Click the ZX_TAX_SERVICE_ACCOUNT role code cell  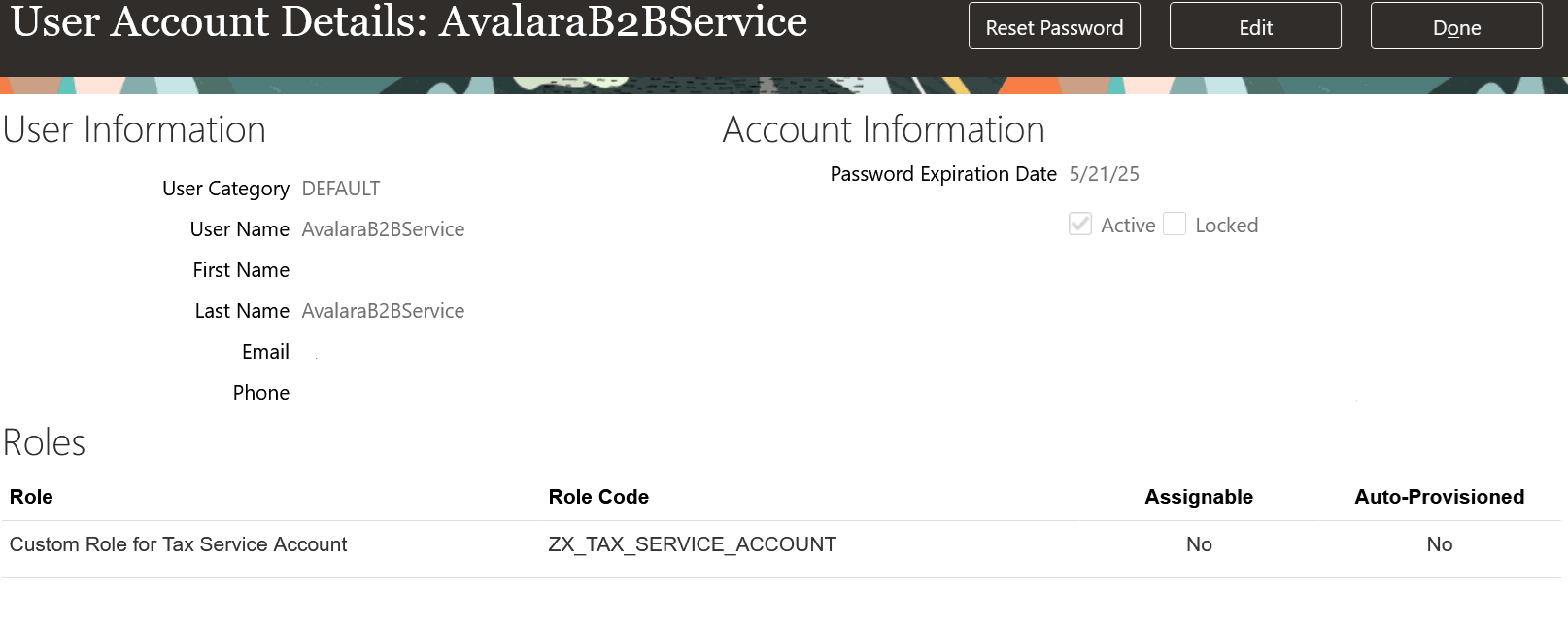(x=692, y=544)
